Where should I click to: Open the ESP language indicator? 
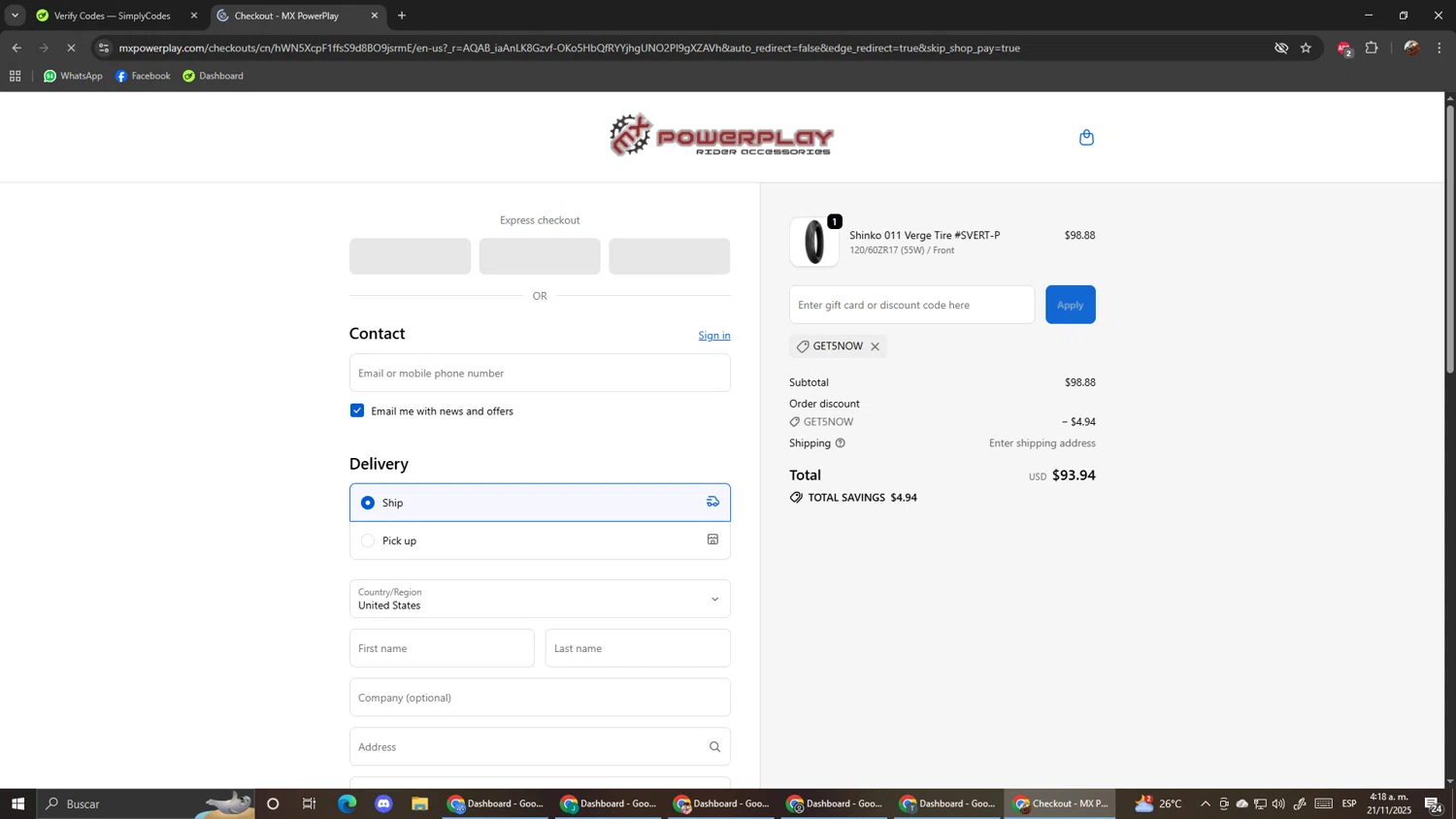(1349, 803)
